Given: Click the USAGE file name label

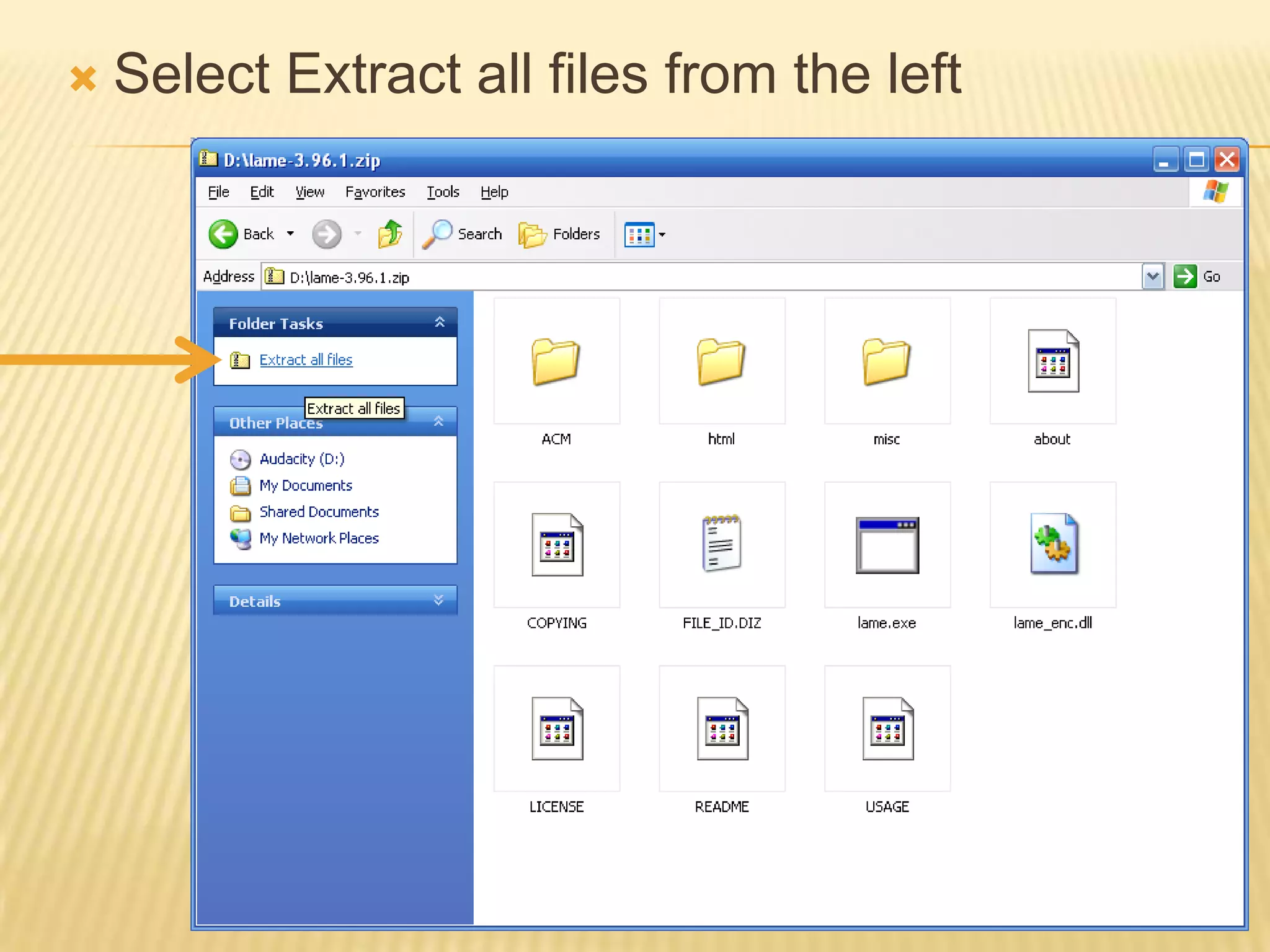Looking at the screenshot, I should (x=887, y=807).
